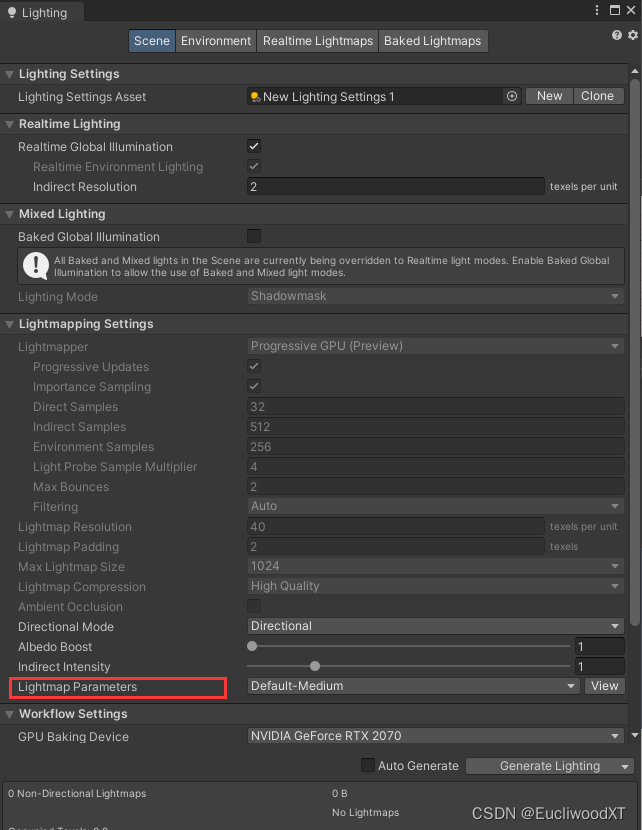
Task: Open the Lighting panel help icon
Action: [617, 35]
